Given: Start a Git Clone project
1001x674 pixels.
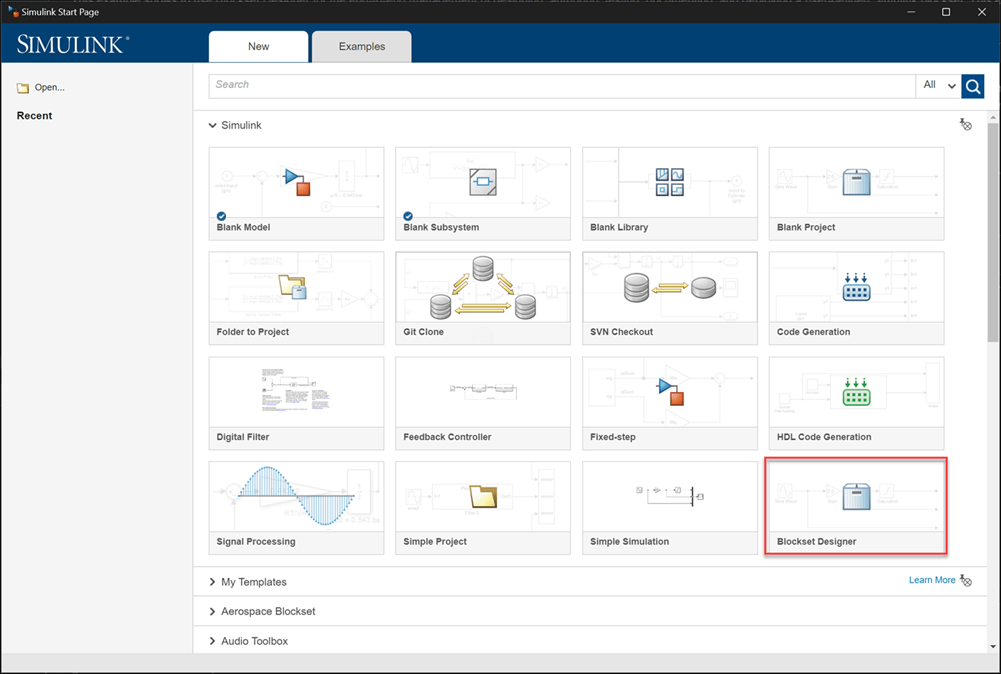Looking at the screenshot, I should coord(483,297).
